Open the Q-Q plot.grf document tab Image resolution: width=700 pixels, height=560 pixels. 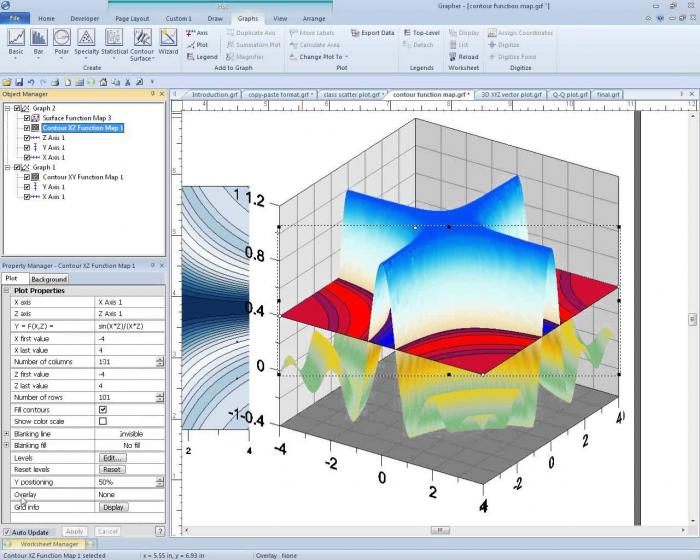coord(568,94)
